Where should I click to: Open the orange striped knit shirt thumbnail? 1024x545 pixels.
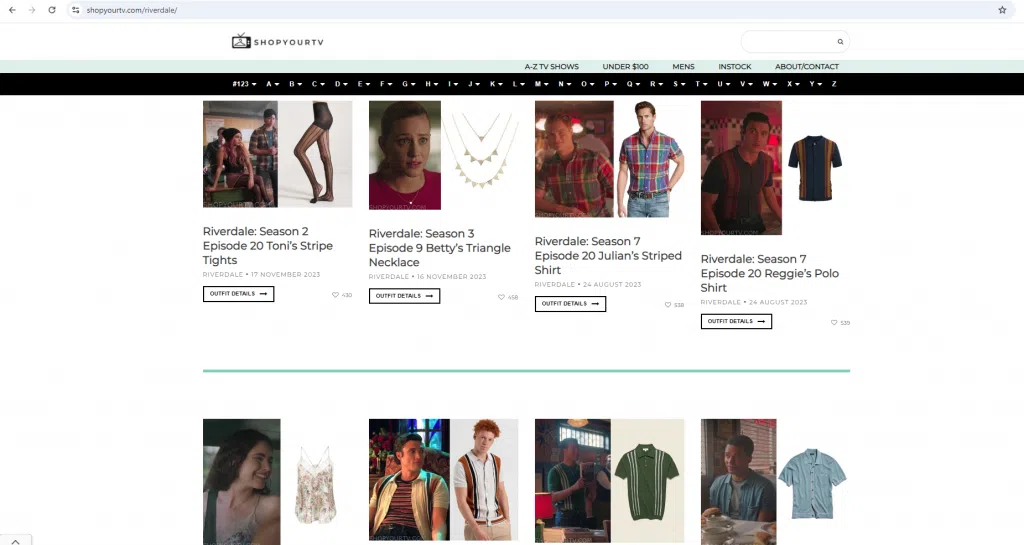tap(443, 480)
